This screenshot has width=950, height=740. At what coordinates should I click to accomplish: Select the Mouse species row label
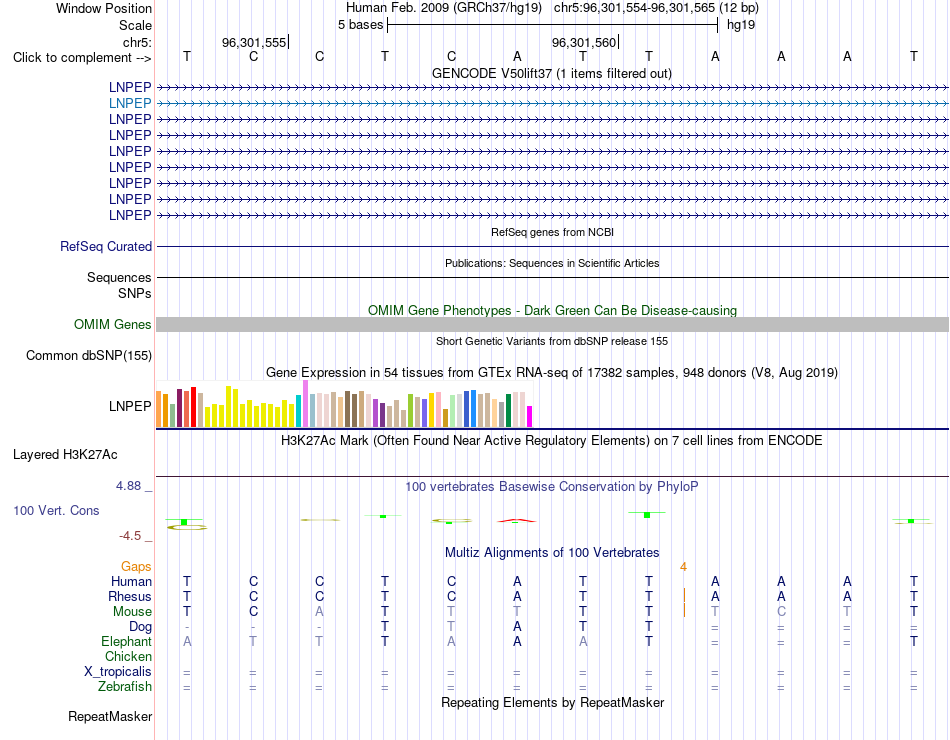(x=132, y=612)
